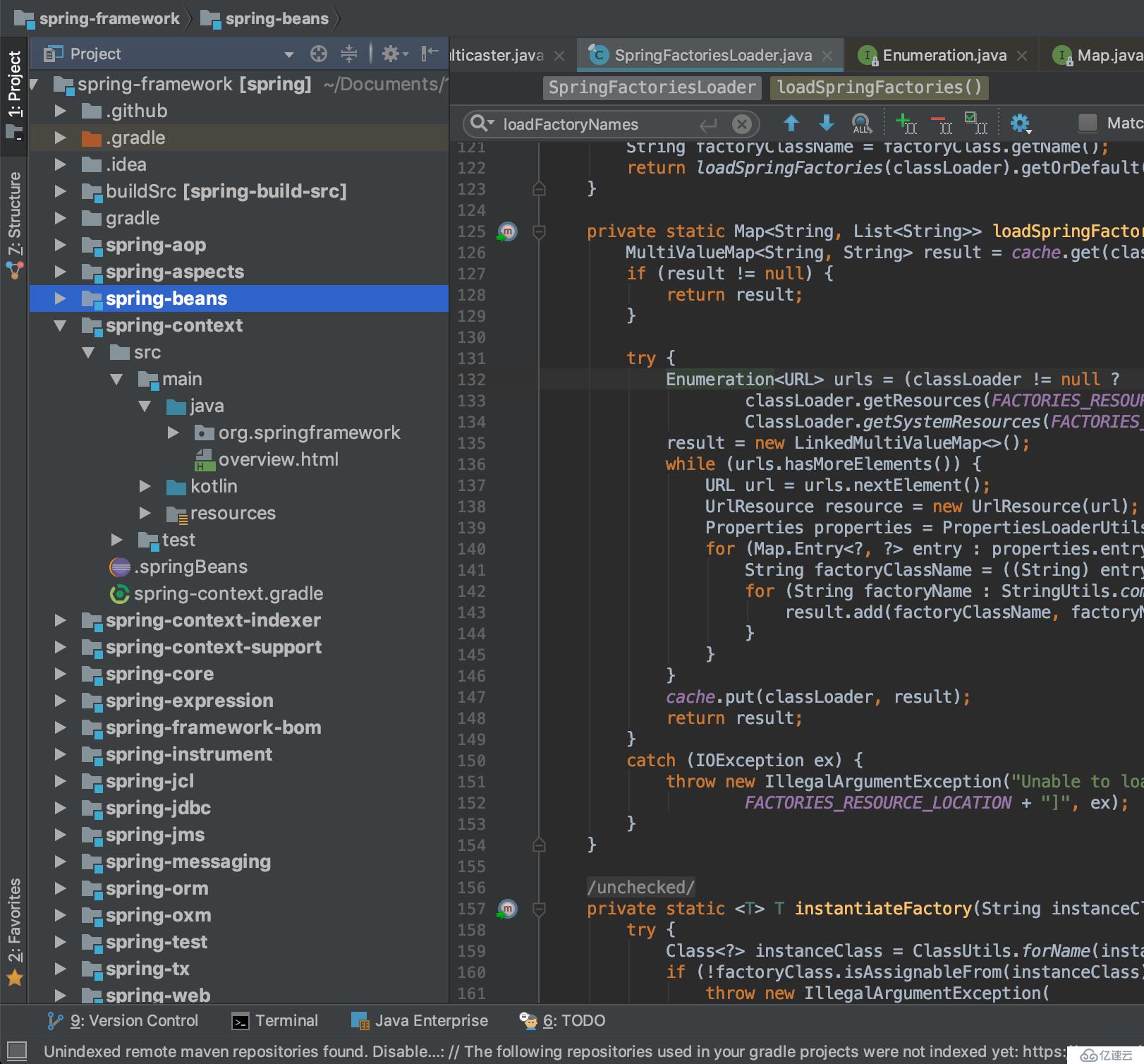Collapse the java folder
The image size is (1144, 1064).
(145, 406)
